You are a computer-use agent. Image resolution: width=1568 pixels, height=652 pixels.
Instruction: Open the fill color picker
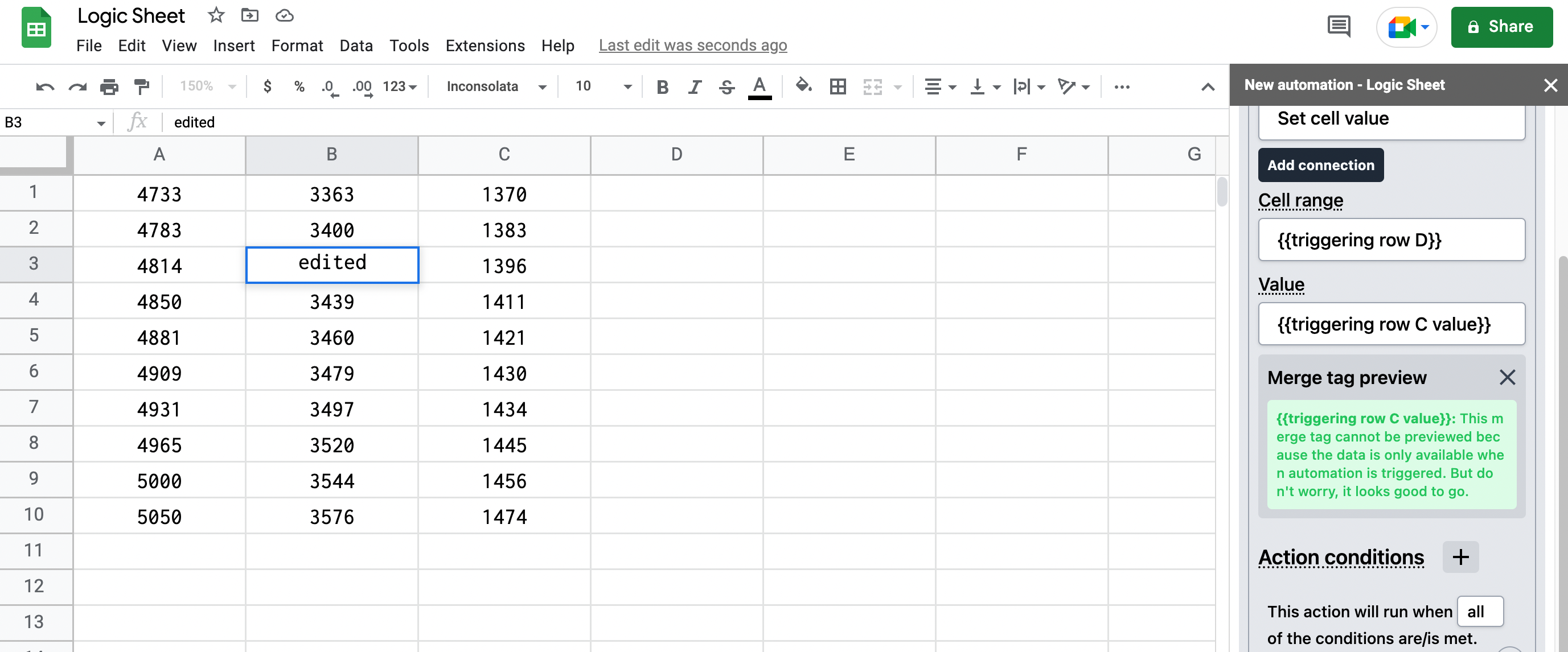[x=803, y=86]
